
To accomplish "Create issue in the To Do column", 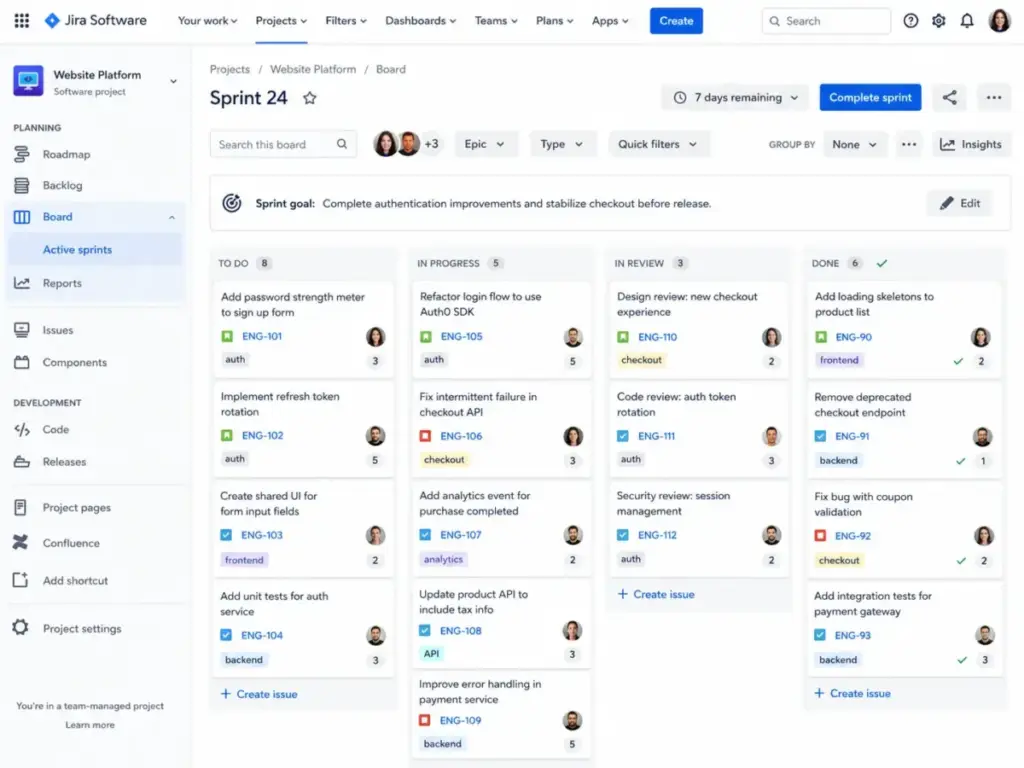I will 259,694.
